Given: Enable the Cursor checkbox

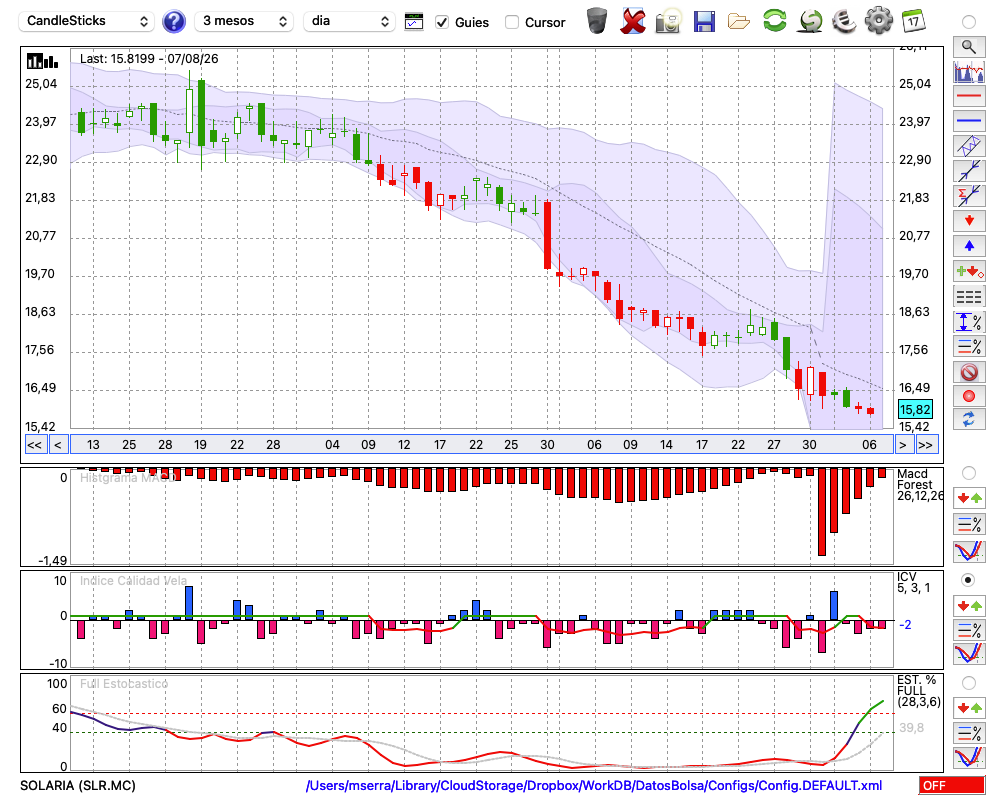Looking at the screenshot, I should pyautogui.click(x=511, y=22).
